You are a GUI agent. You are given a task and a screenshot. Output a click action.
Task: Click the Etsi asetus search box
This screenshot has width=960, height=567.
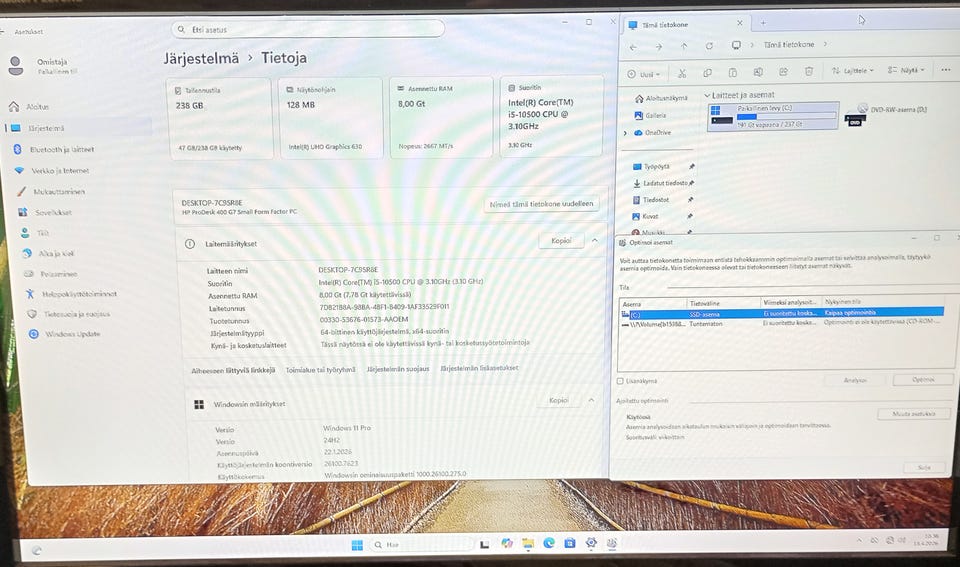tap(308, 29)
